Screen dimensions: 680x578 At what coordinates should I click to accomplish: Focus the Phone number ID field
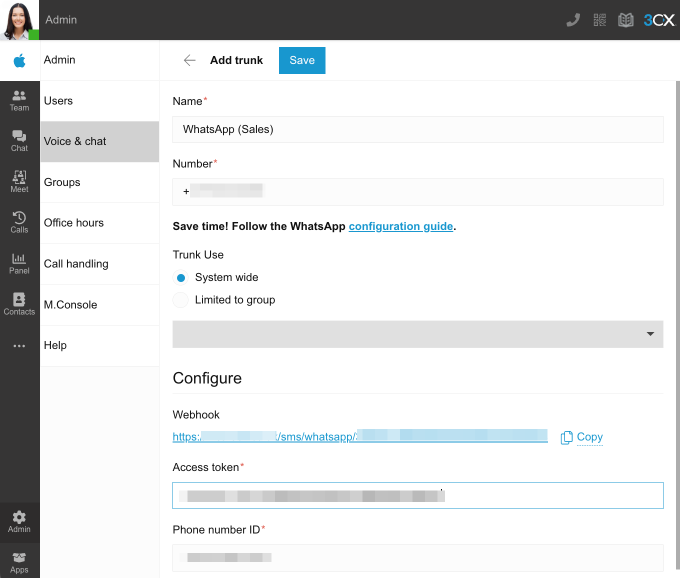pos(418,558)
